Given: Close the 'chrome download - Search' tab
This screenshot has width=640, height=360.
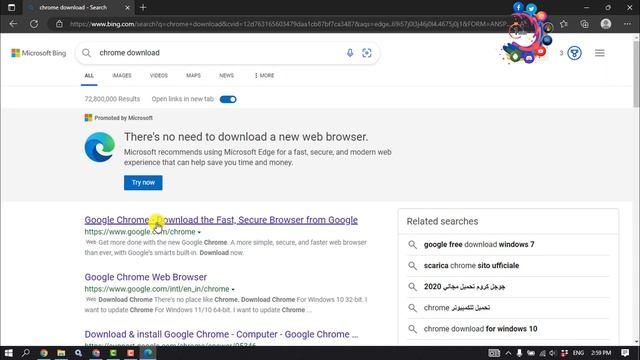Looking at the screenshot, I should [x=127, y=7].
